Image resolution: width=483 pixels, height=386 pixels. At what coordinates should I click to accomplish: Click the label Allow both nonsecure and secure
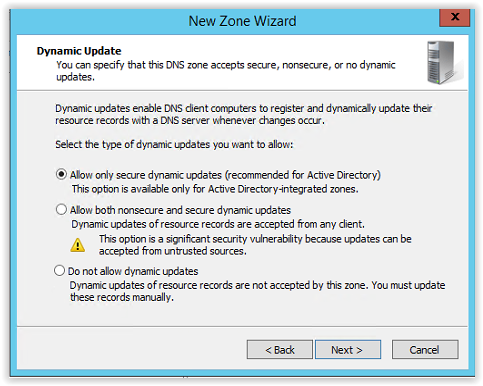coord(180,210)
